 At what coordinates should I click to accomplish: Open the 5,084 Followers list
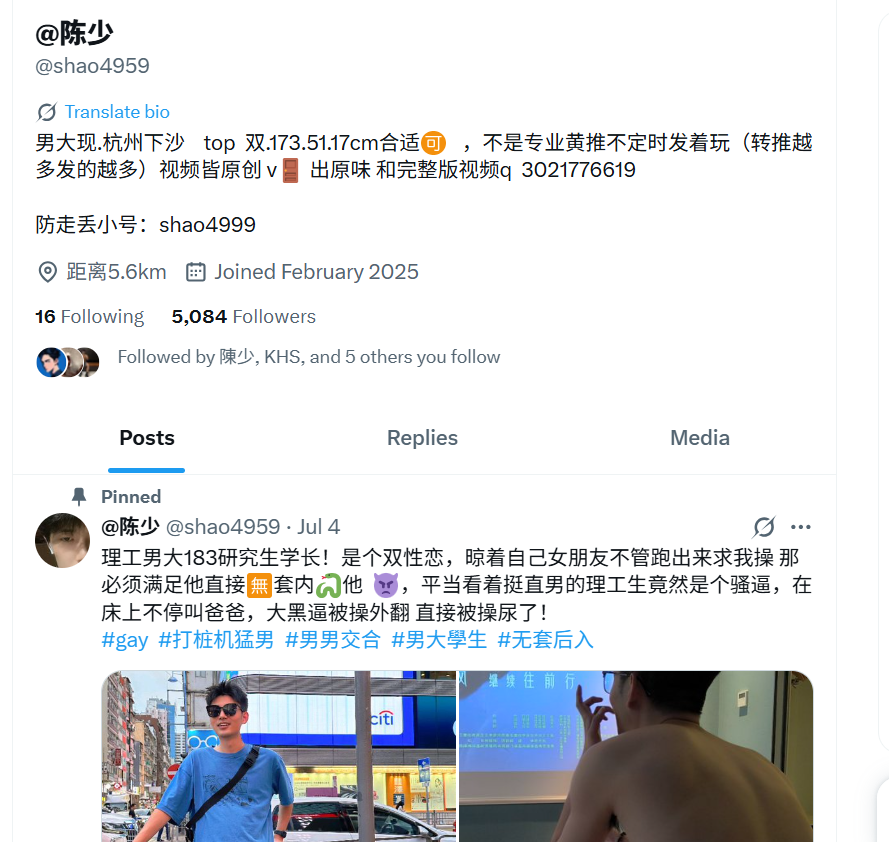244,316
